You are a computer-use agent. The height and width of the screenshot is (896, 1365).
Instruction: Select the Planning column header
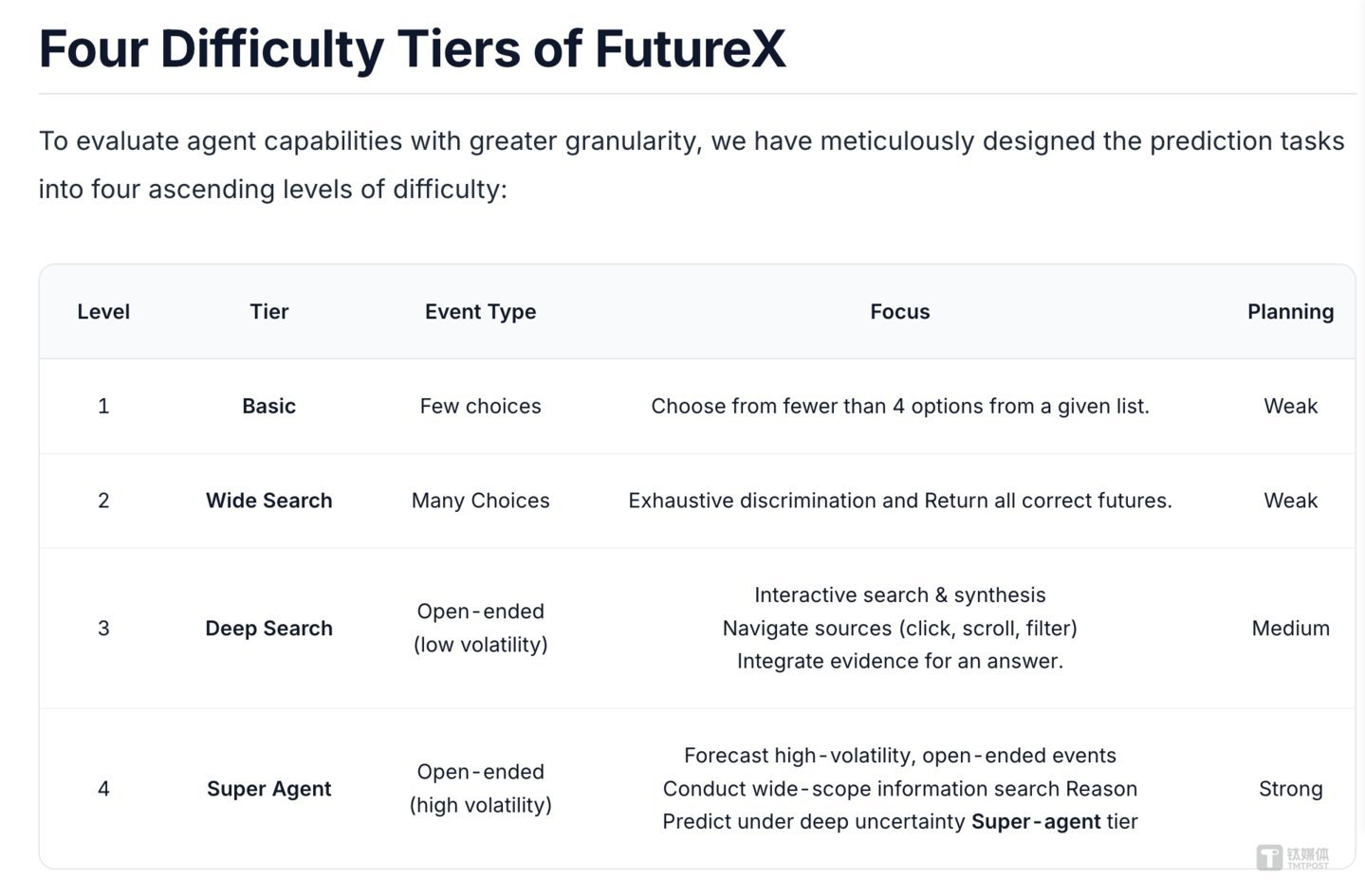[x=1290, y=312]
